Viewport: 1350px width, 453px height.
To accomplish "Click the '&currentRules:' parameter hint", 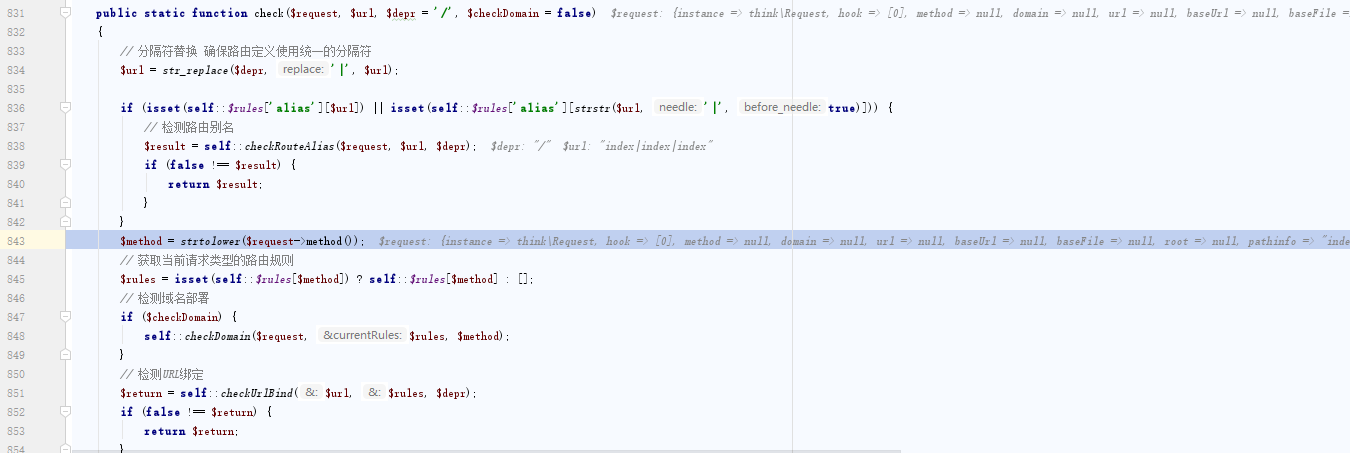I will [x=361, y=336].
